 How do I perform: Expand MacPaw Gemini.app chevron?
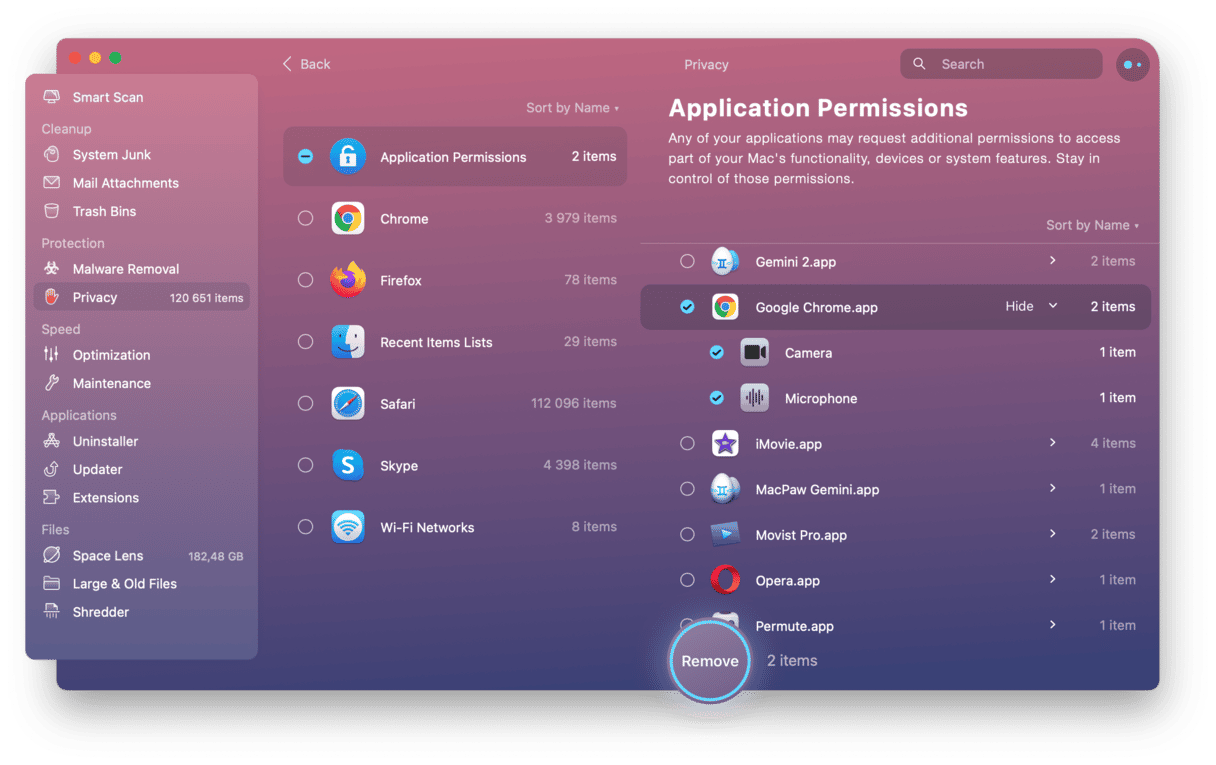click(x=1053, y=488)
